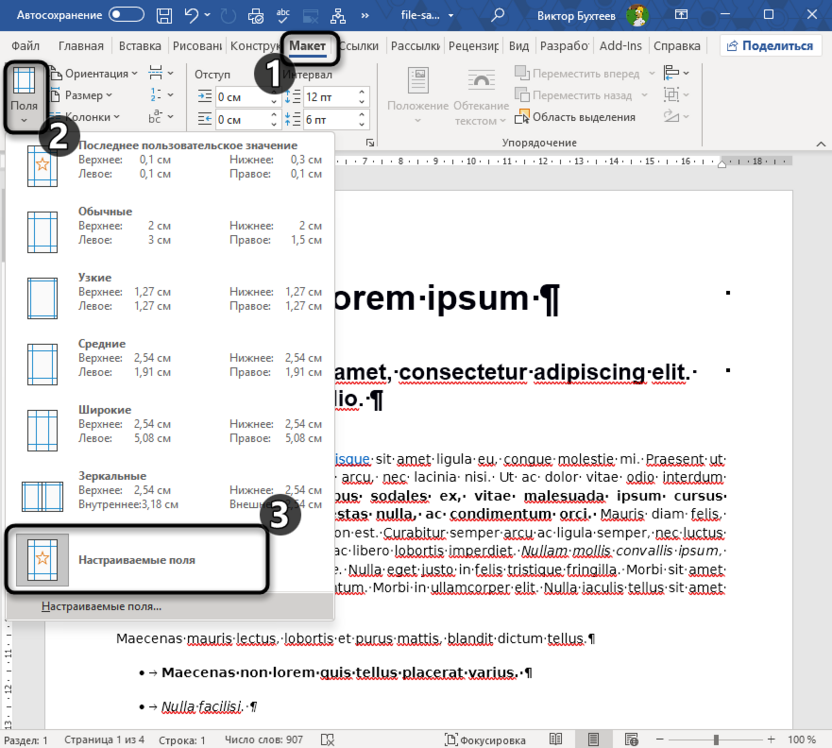Click Страница 1 из 4 in status bar
The image size is (832, 748).
click(x=104, y=740)
